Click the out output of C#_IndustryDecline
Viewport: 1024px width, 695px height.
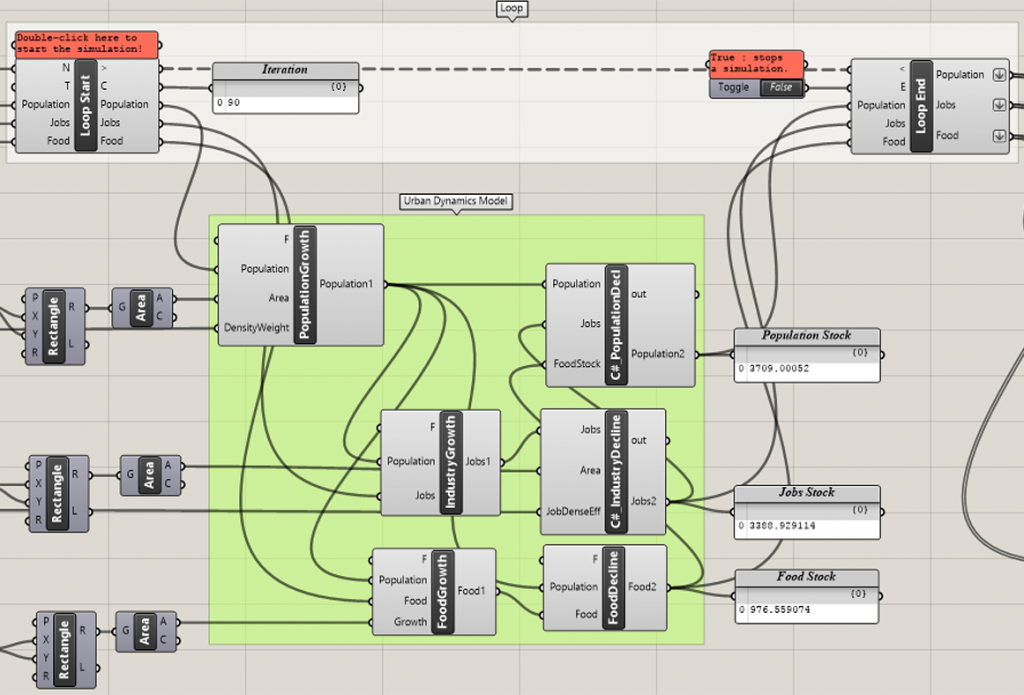pyautogui.click(x=639, y=441)
